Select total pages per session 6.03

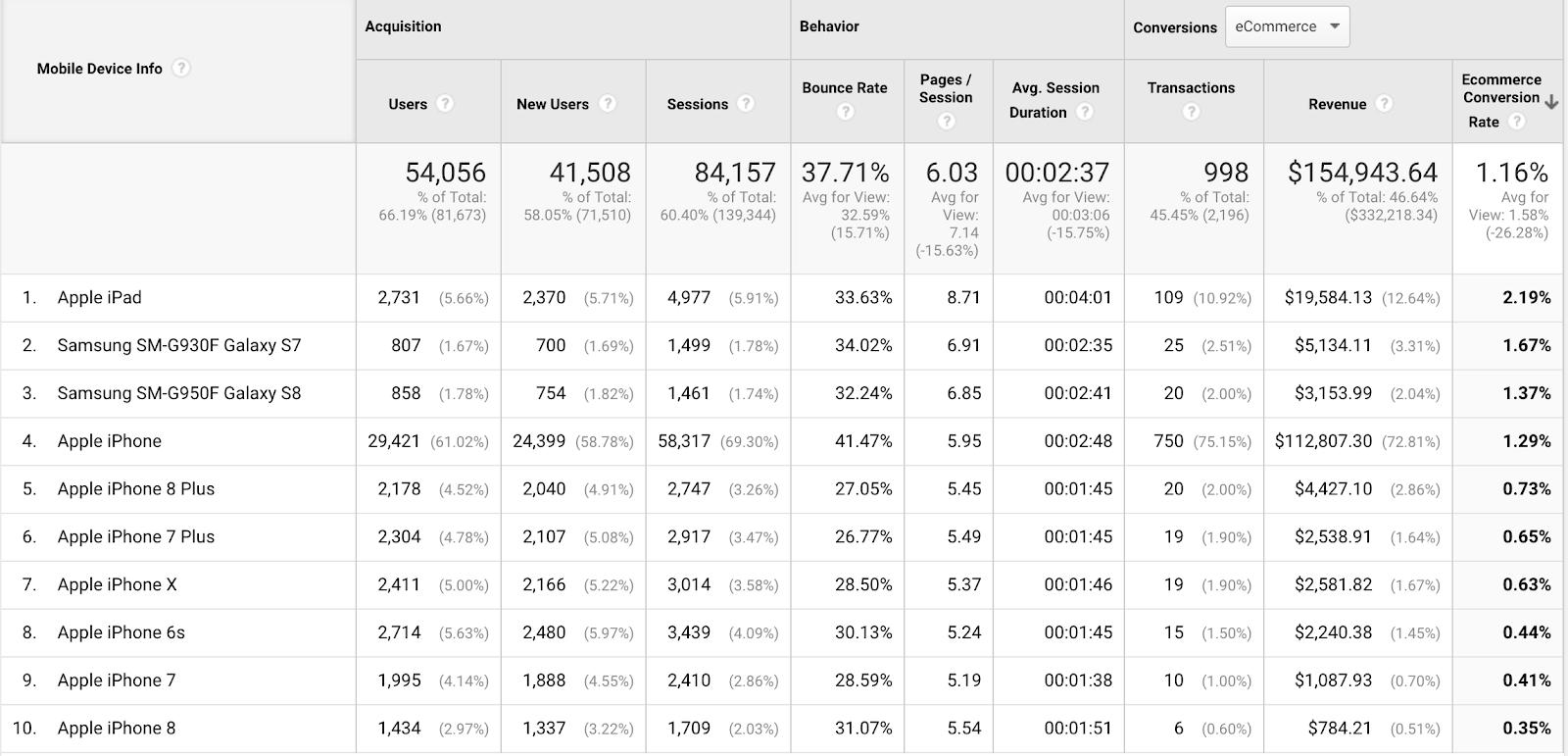(953, 173)
